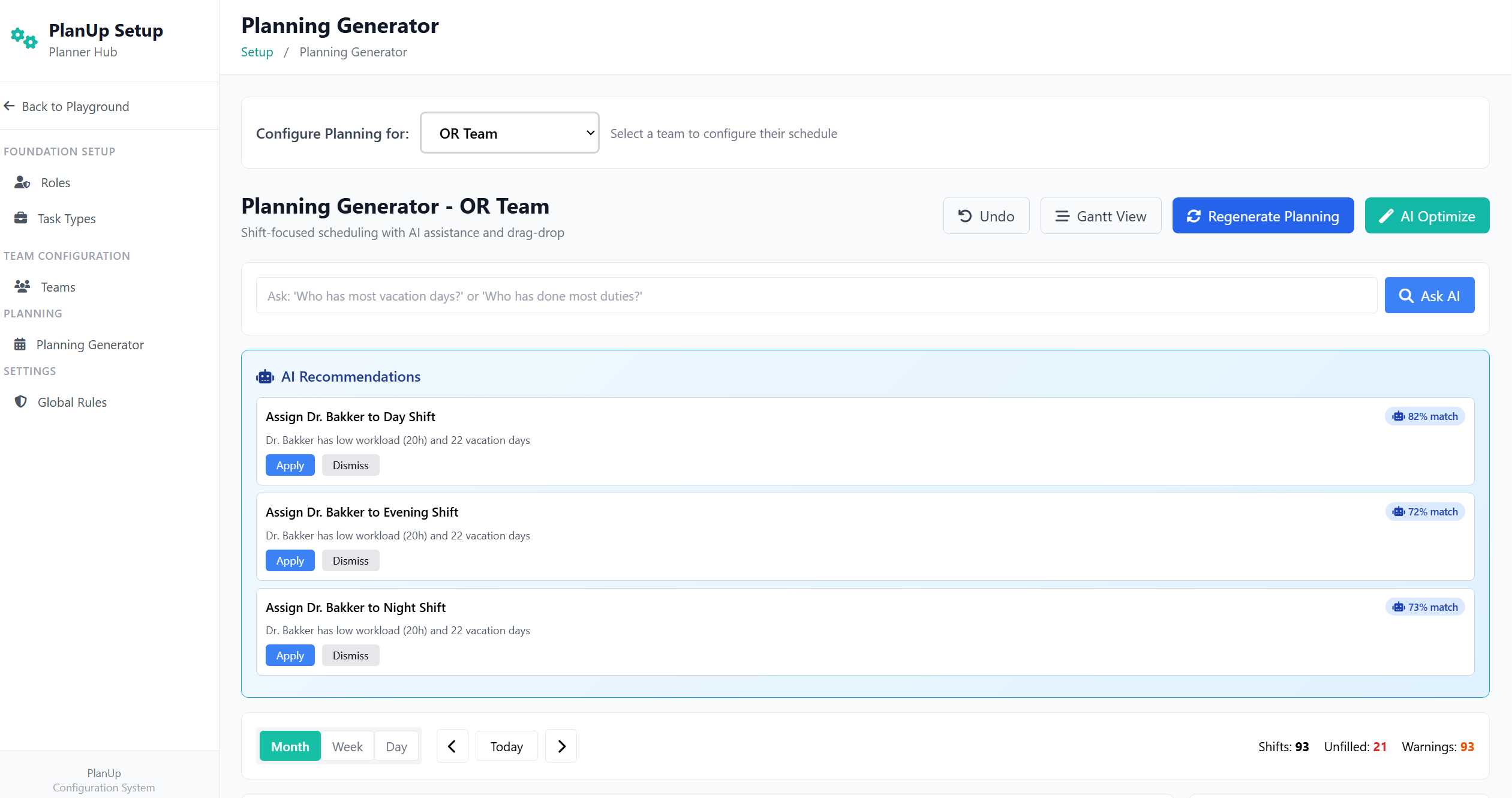The height and width of the screenshot is (798, 1512).
Task: Open Roles from the sidebar icon
Action: (x=22, y=182)
